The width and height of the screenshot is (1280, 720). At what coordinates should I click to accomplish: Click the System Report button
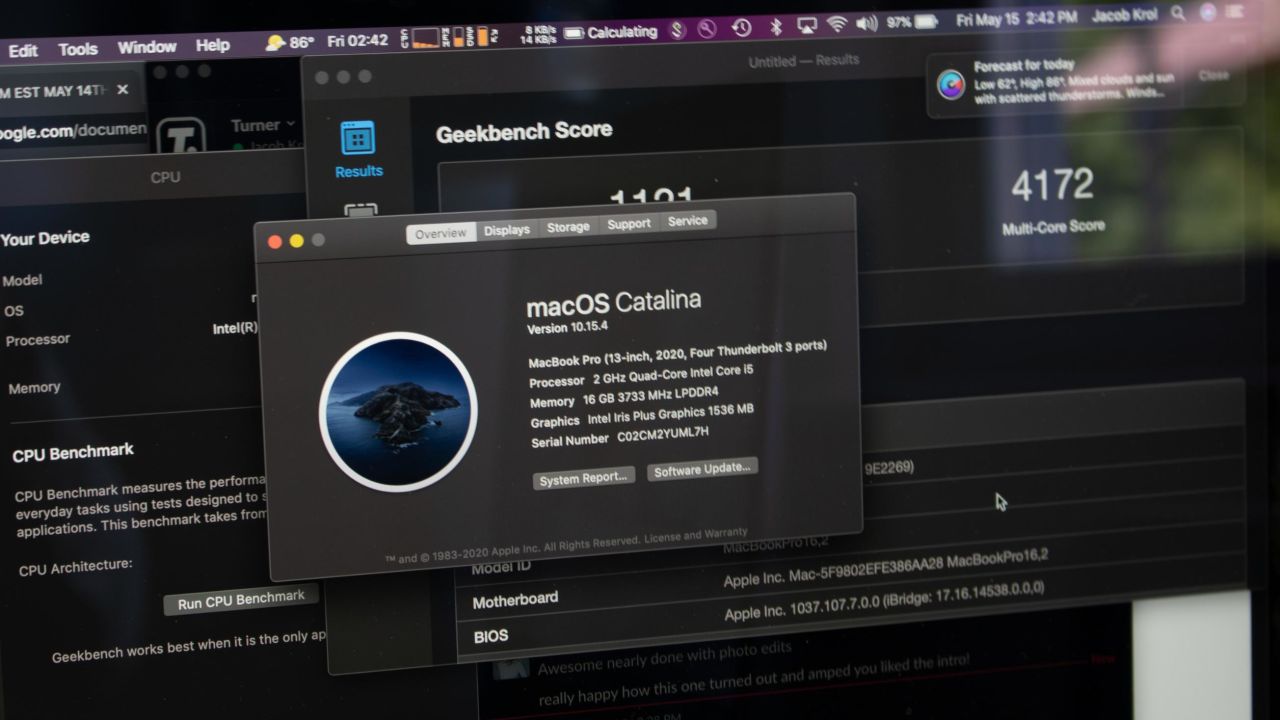[x=583, y=479]
